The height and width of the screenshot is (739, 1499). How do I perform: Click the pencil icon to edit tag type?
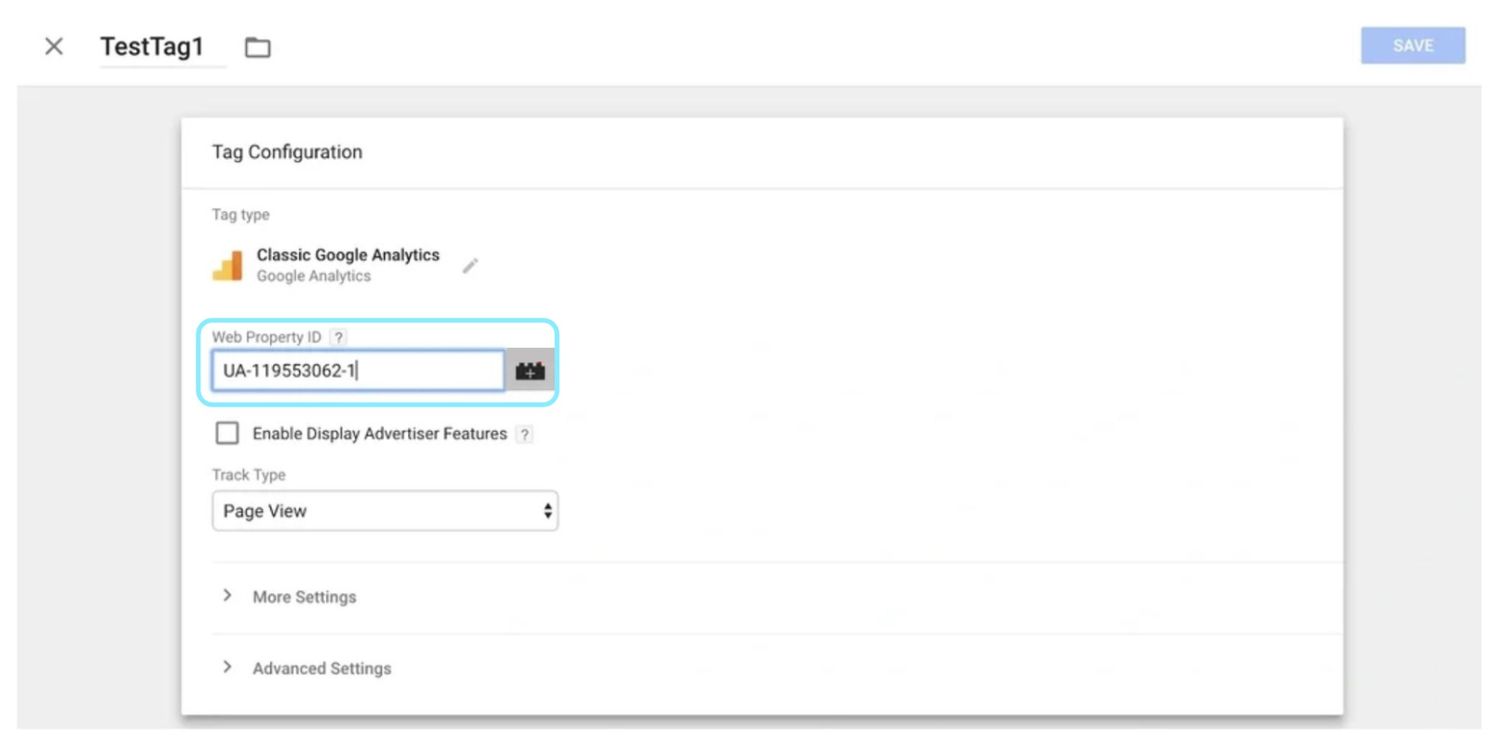470,265
